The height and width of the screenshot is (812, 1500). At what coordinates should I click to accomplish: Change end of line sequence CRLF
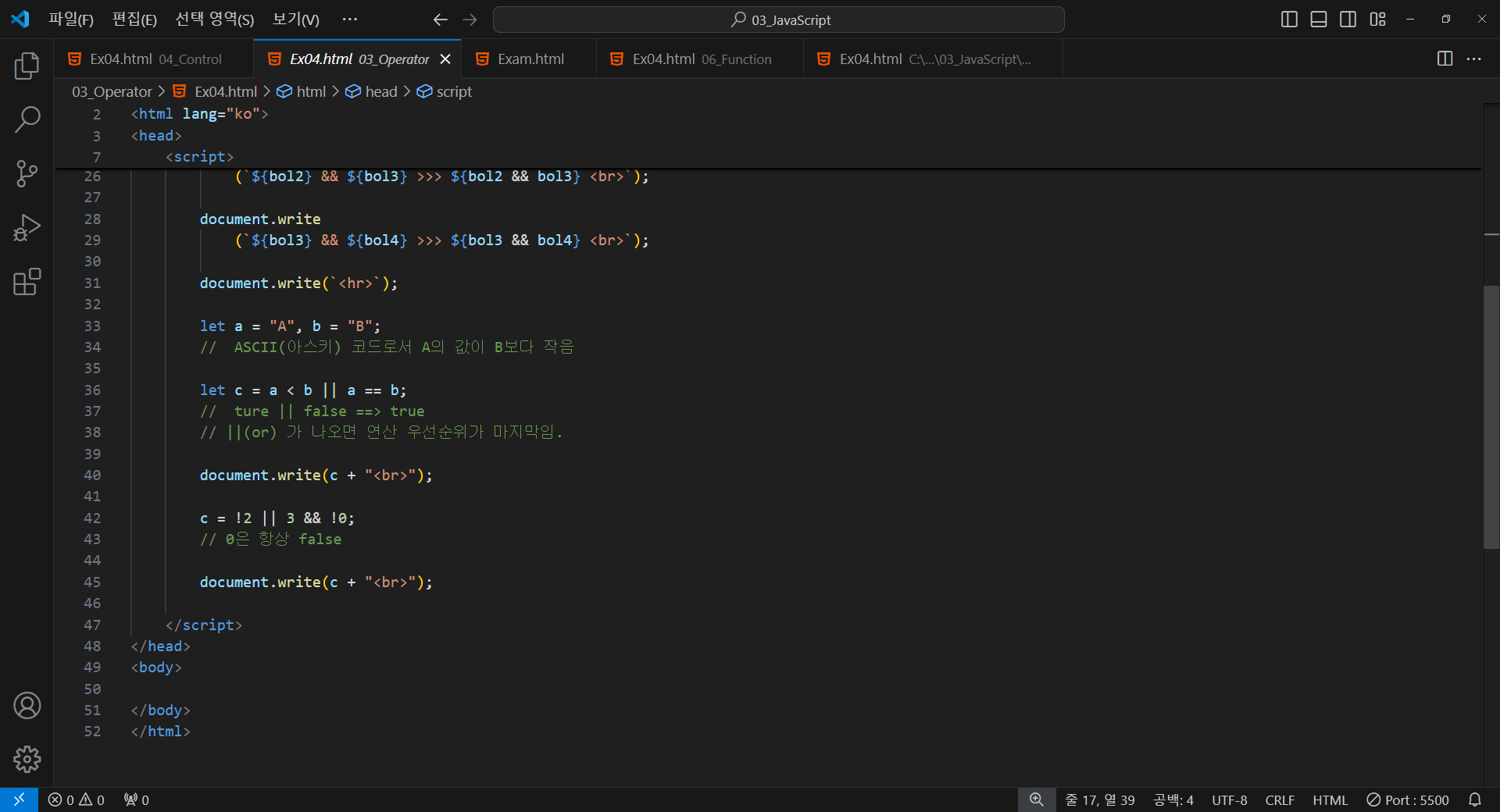point(1280,800)
